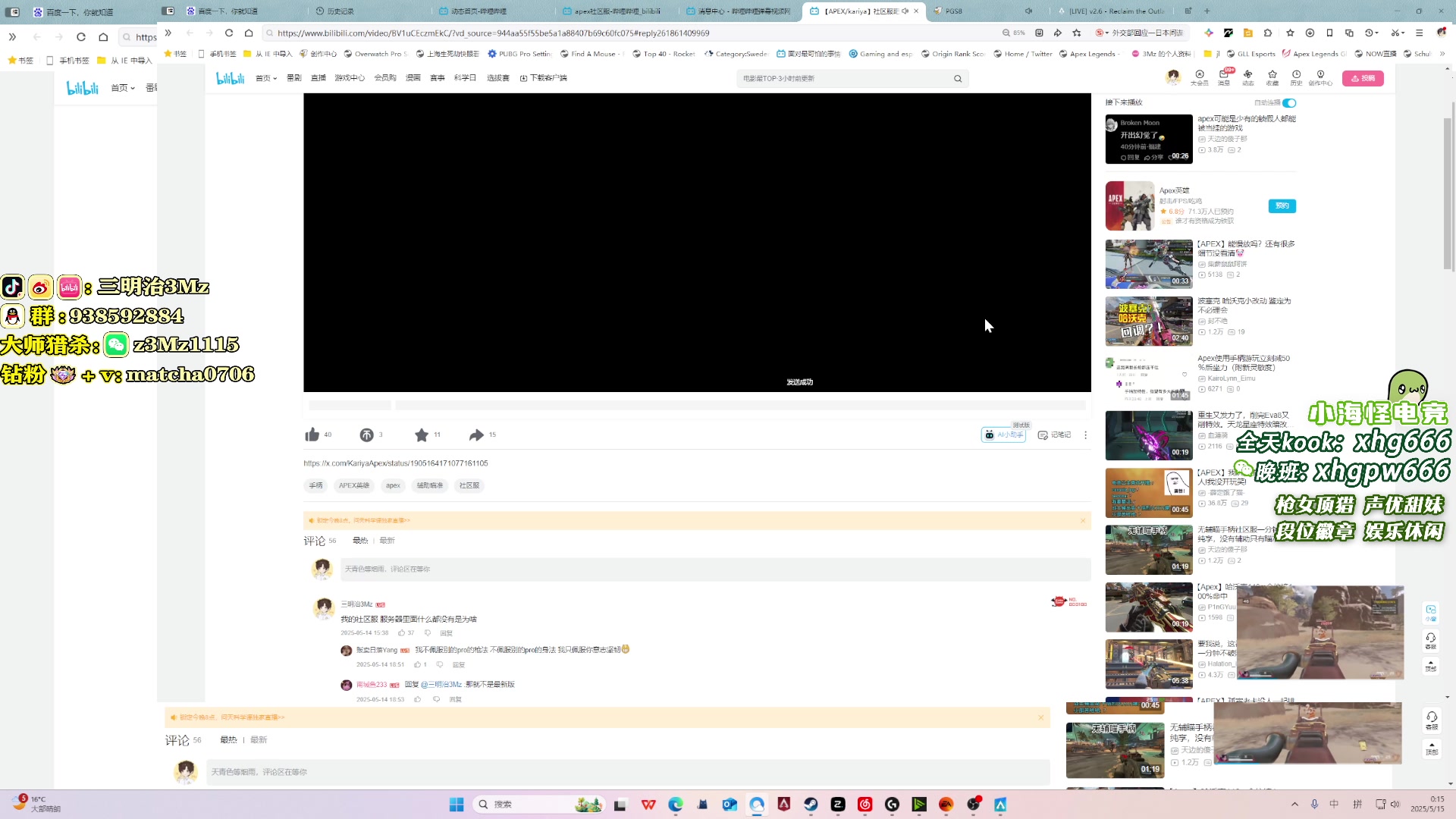Add the video to favorites with the star
Viewport: 1456px width, 819px height.
[422, 435]
